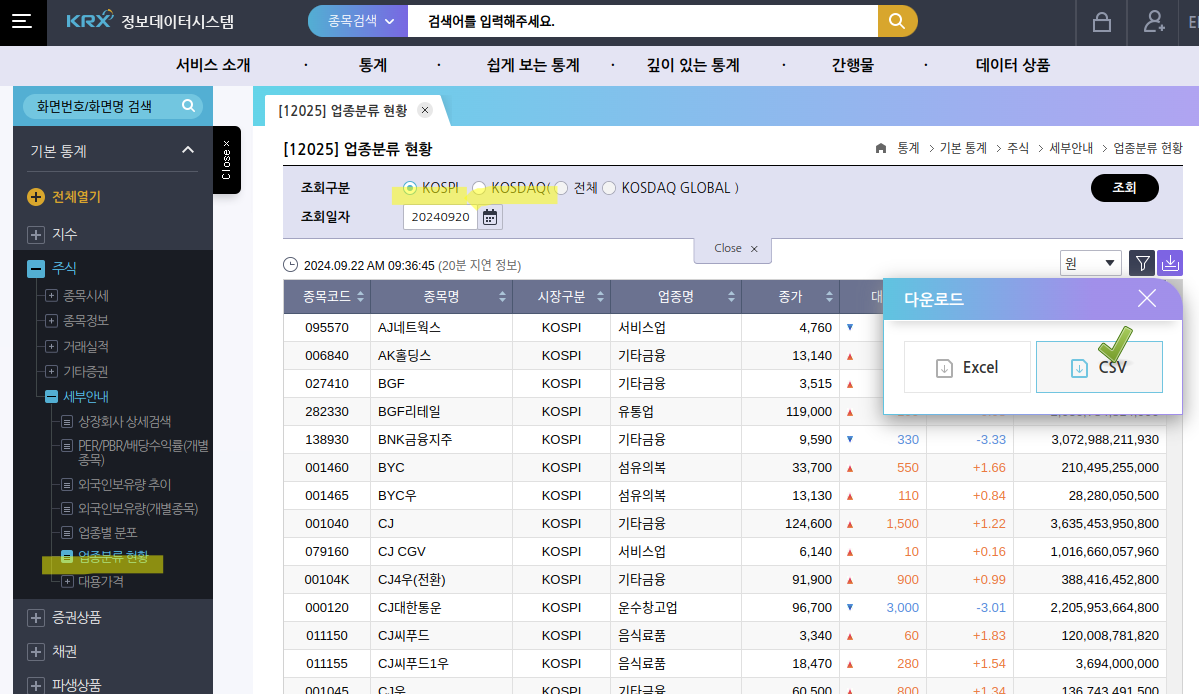Open the 쉽게 보는 통계 menu
Image resolution: width=1199 pixels, height=694 pixels.
click(x=534, y=66)
